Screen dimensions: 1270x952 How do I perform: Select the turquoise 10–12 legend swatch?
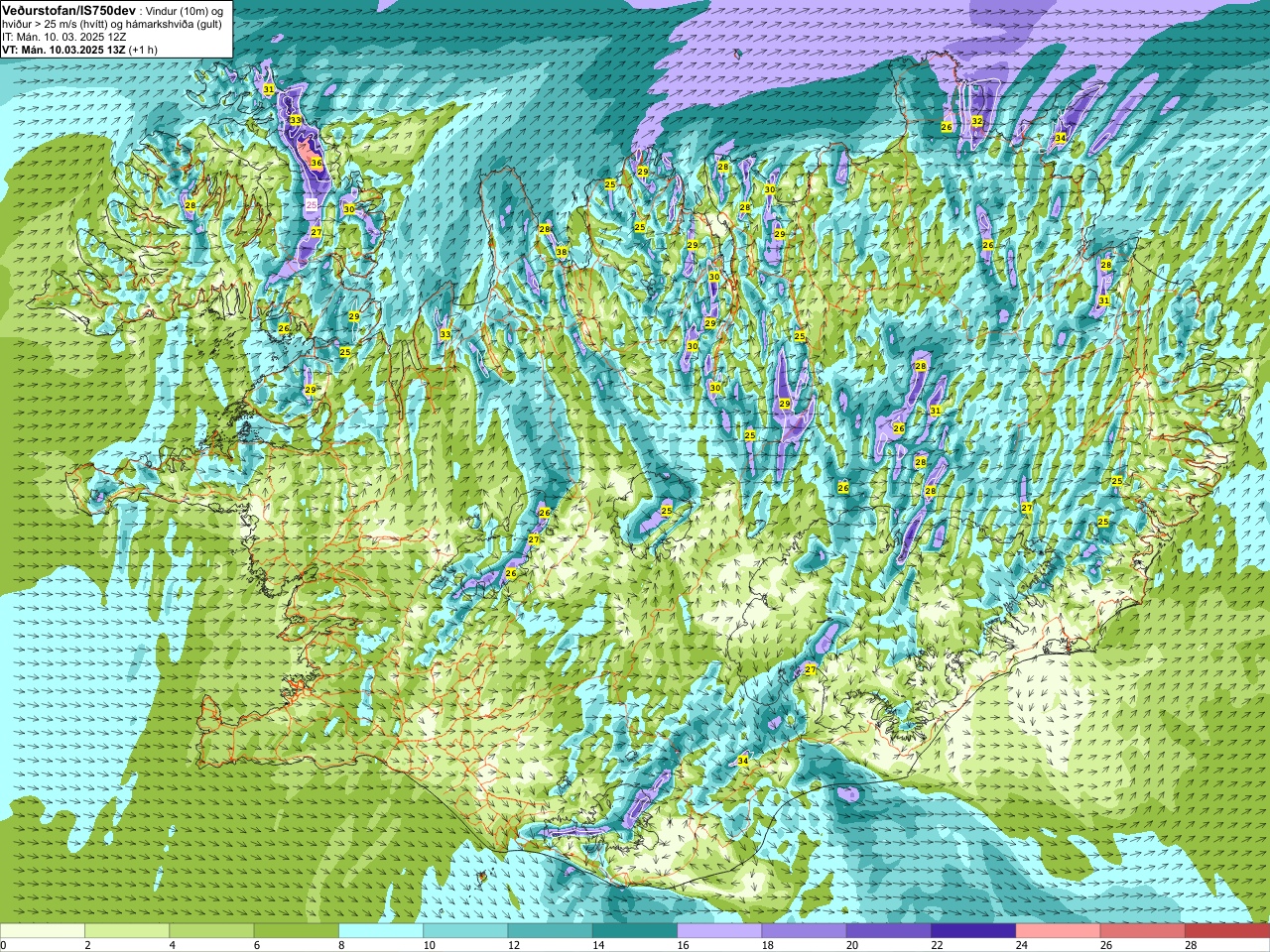click(465, 931)
